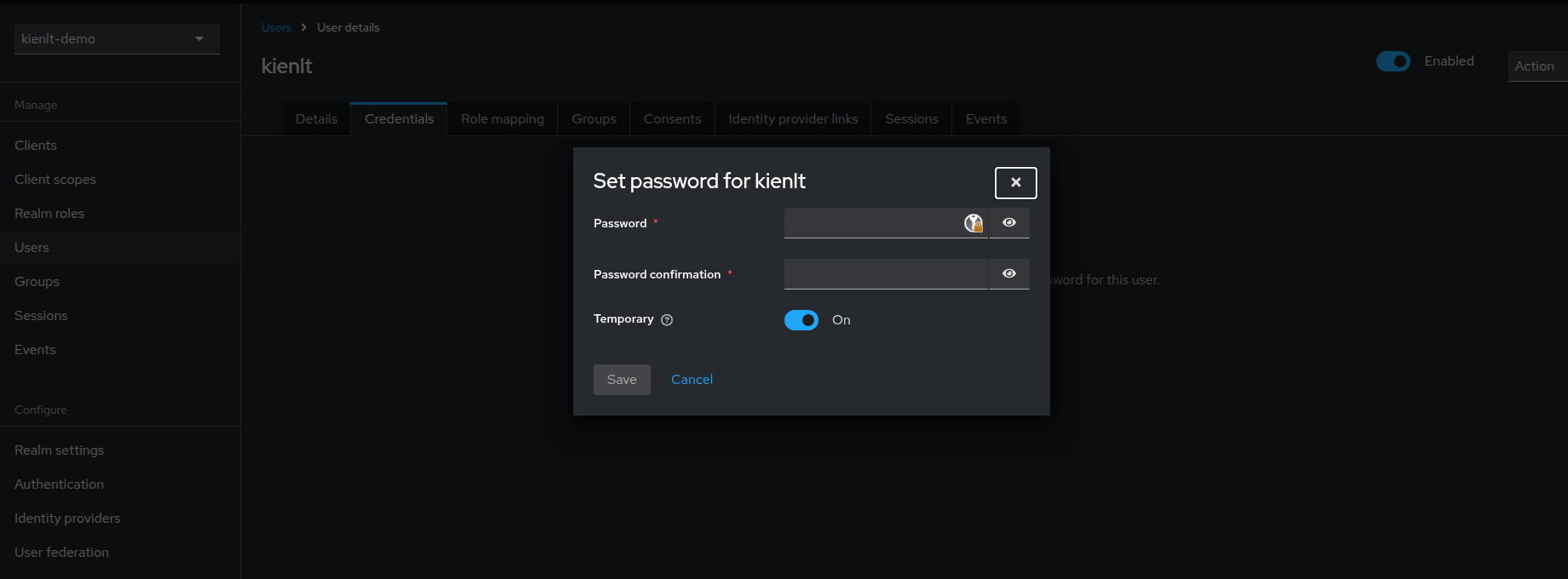1568x579 pixels.
Task: Expand the realm switcher dropdown arrow
Action: pos(199,38)
